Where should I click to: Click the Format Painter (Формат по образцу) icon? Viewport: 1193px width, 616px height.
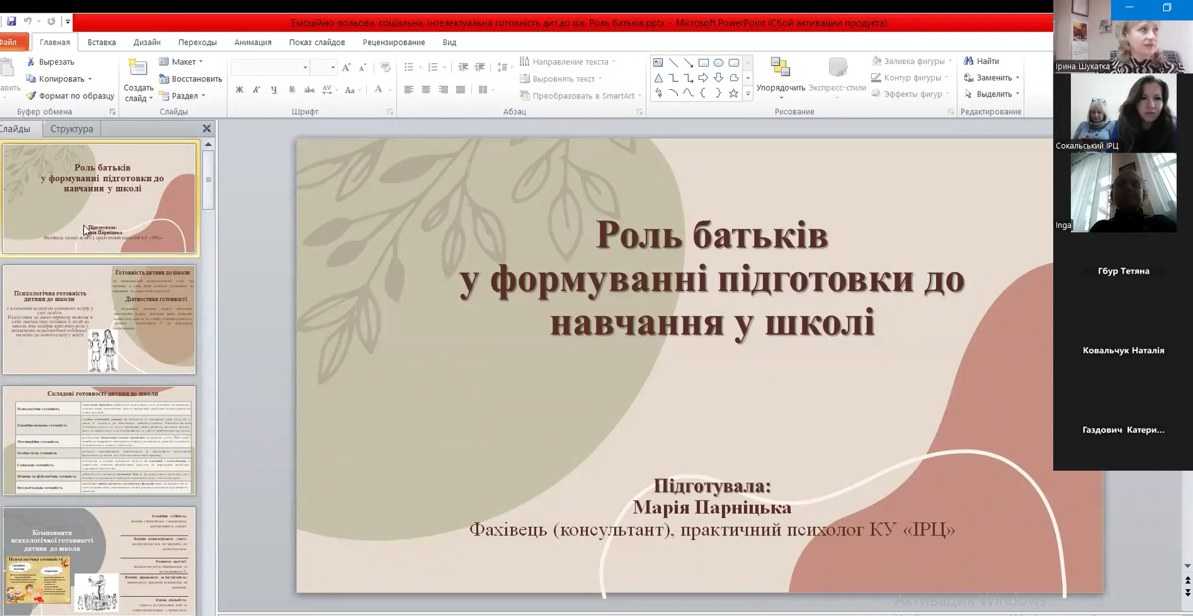click(31, 96)
